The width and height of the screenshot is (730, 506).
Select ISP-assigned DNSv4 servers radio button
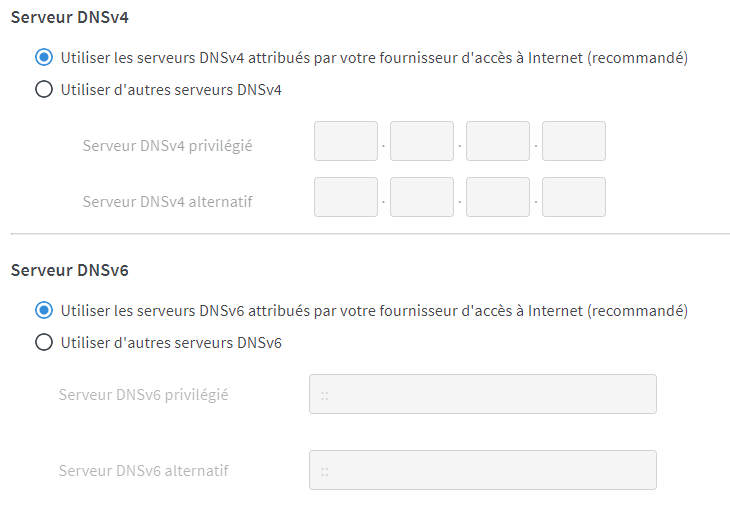43,57
